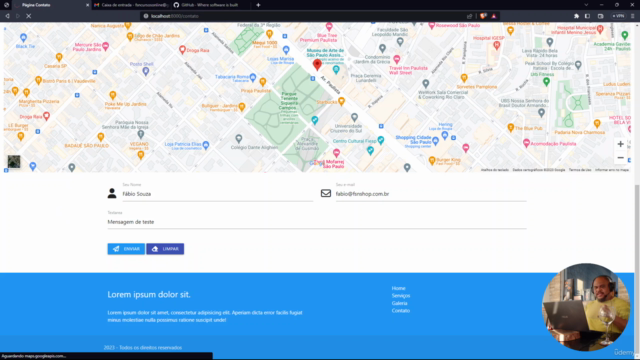The width and height of the screenshot is (640, 360).
Task: Go back to previous page
Action: coord(7,16)
